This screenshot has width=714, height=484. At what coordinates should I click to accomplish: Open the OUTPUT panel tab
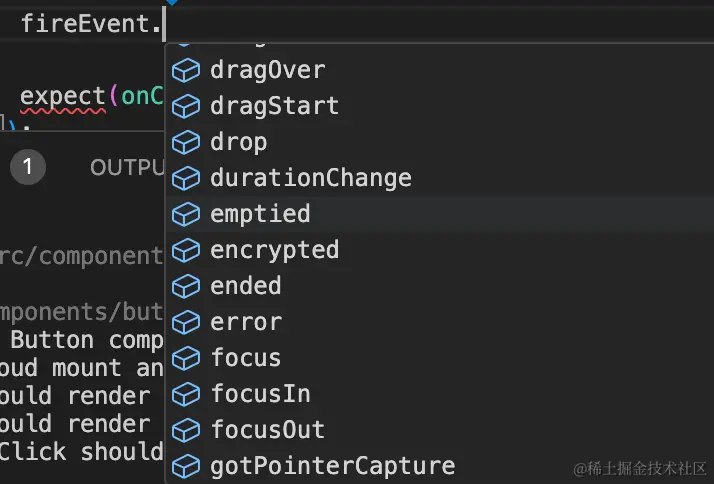pyautogui.click(x=127, y=168)
